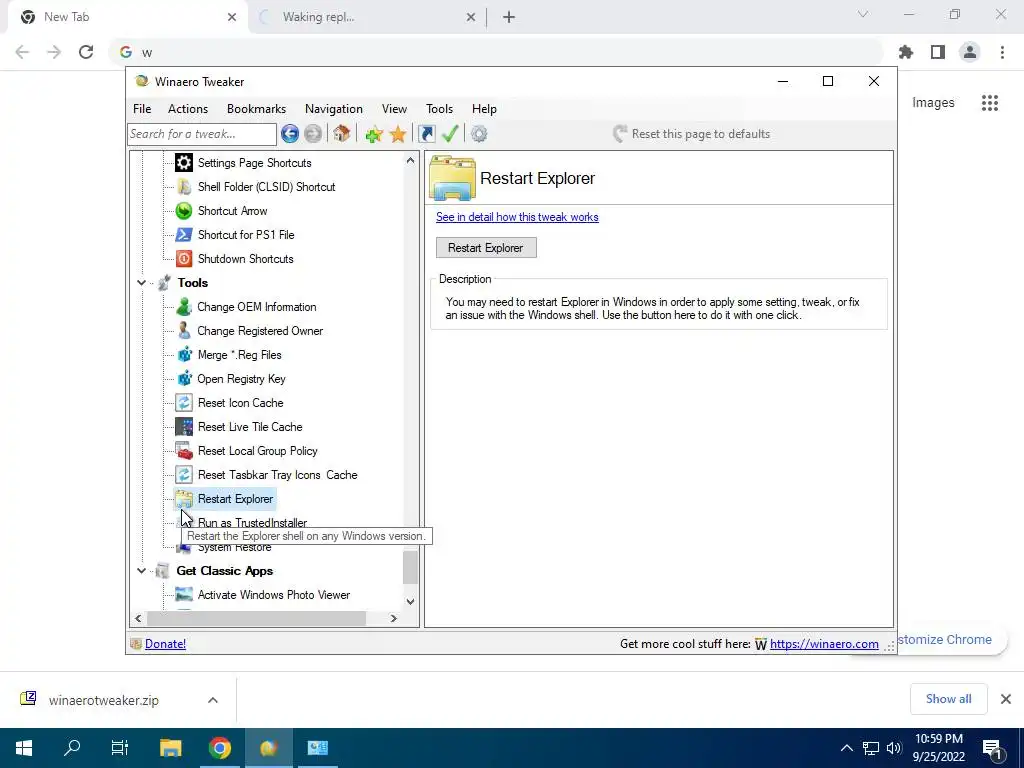Click the Search for a tweak field

[x=202, y=134]
